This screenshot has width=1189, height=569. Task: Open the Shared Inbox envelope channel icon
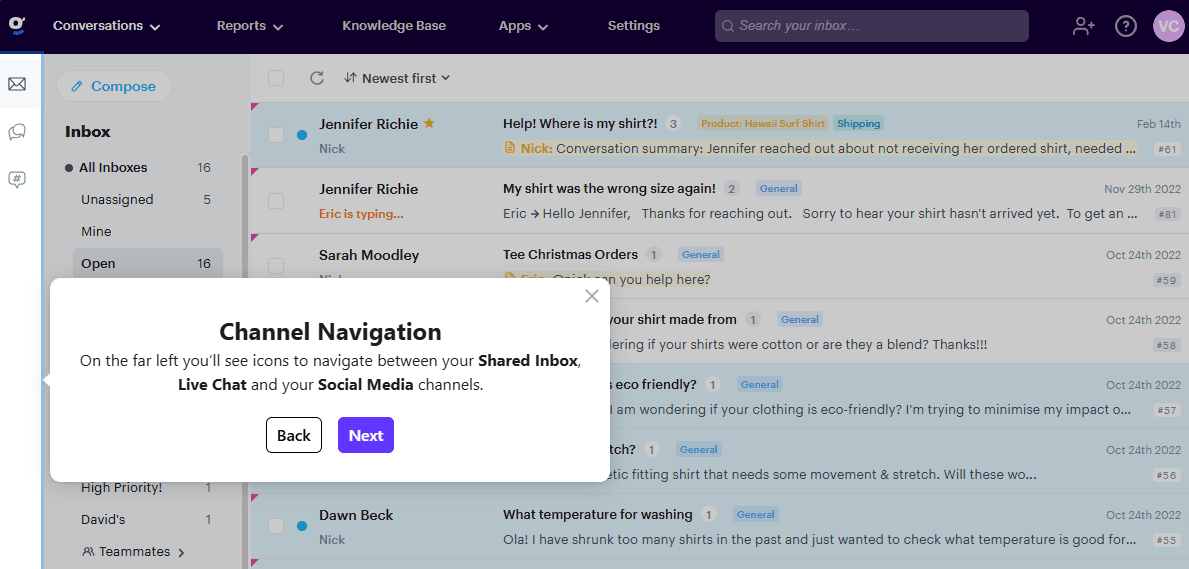pos(17,84)
